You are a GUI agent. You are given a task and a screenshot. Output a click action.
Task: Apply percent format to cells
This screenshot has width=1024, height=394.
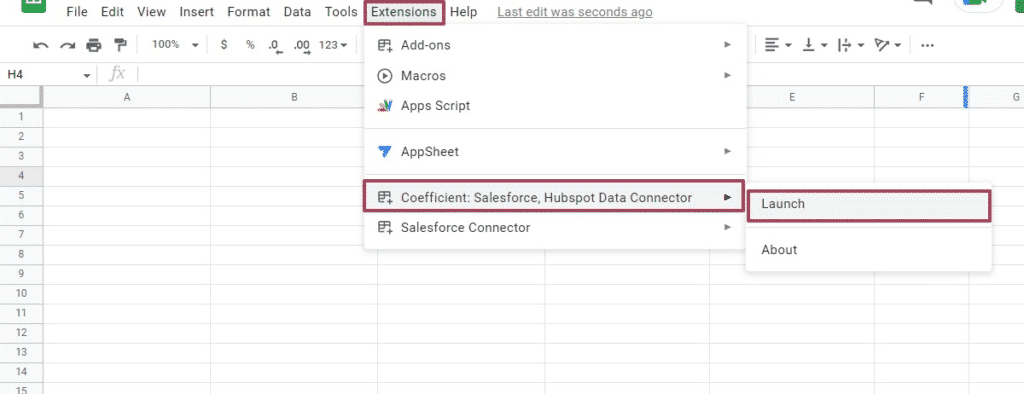pyautogui.click(x=250, y=44)
